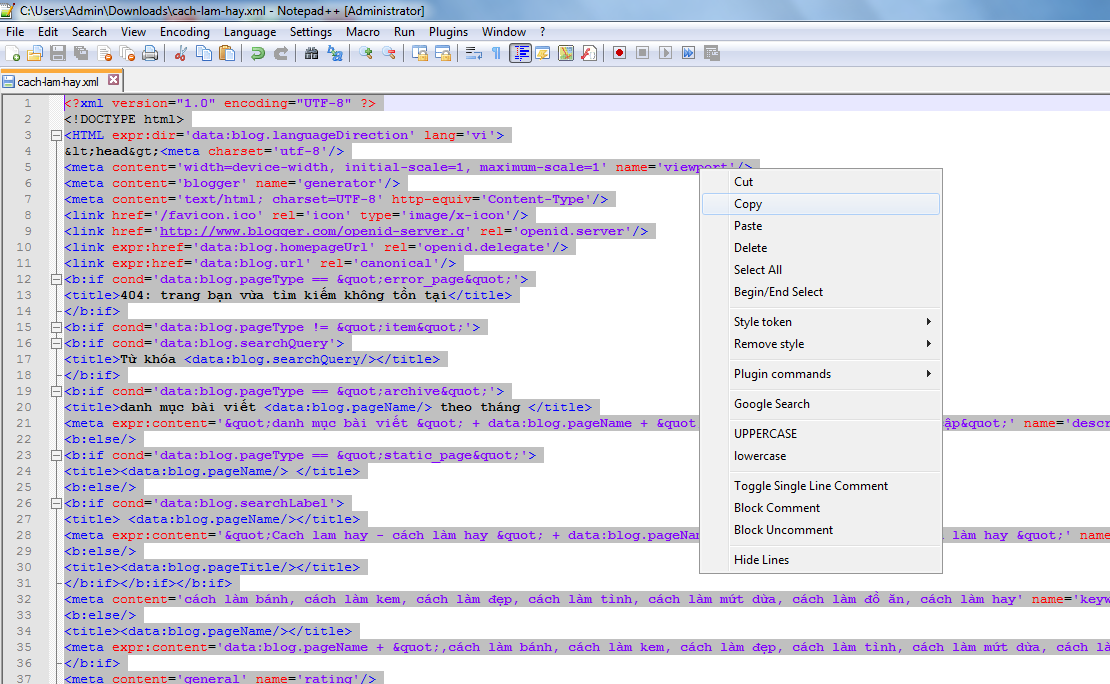Select the cach-lam-hay.xml document tab

(58, 81)
